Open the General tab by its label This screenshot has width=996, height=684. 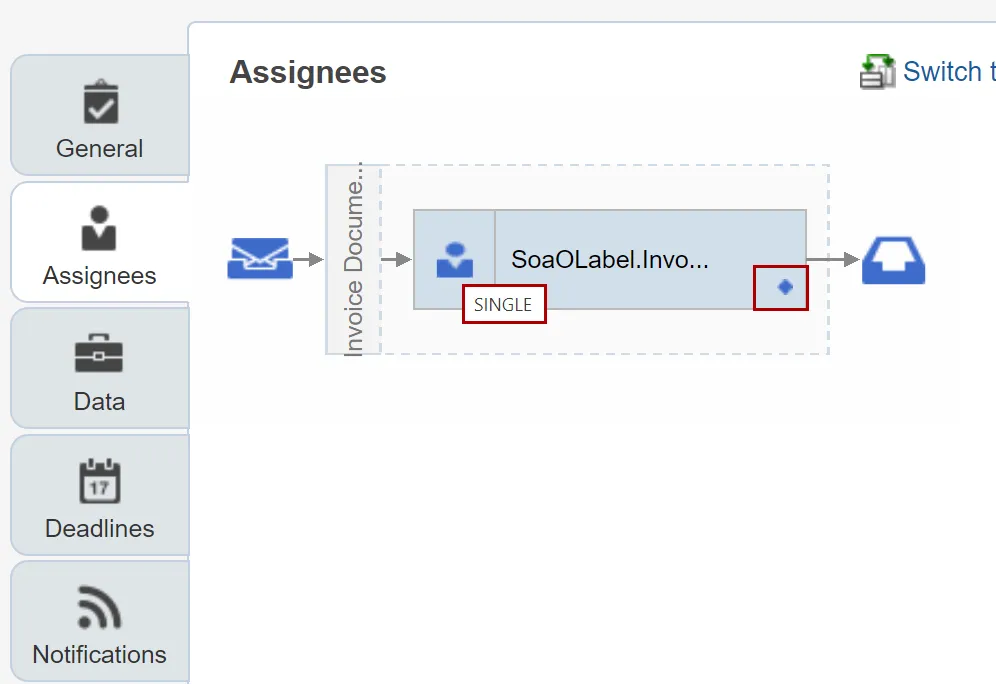point(100,149)
